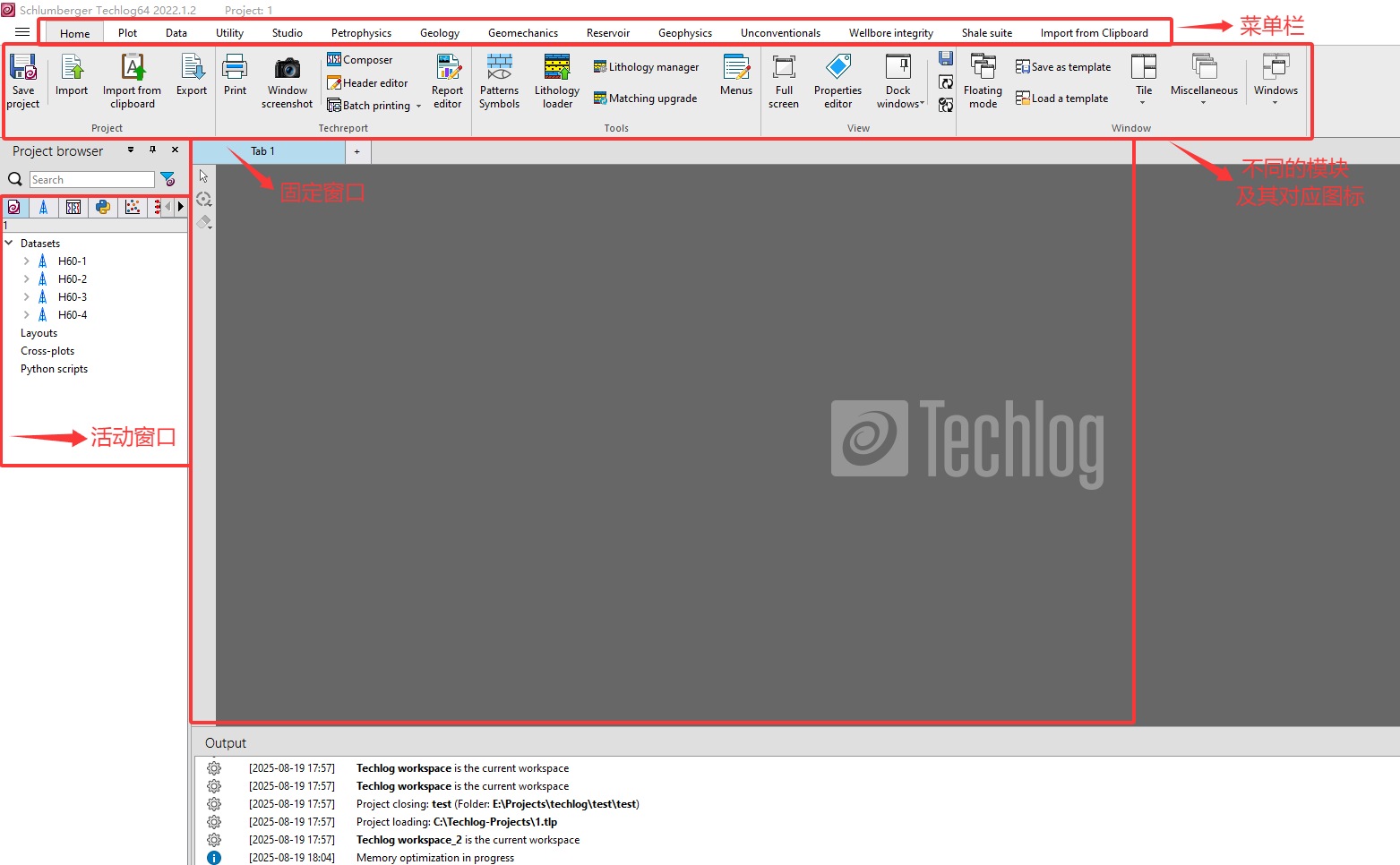The width and height of the screenshot is (1400, 865).
Task: Open the hamburger application menu
Action: coord(22,32)
